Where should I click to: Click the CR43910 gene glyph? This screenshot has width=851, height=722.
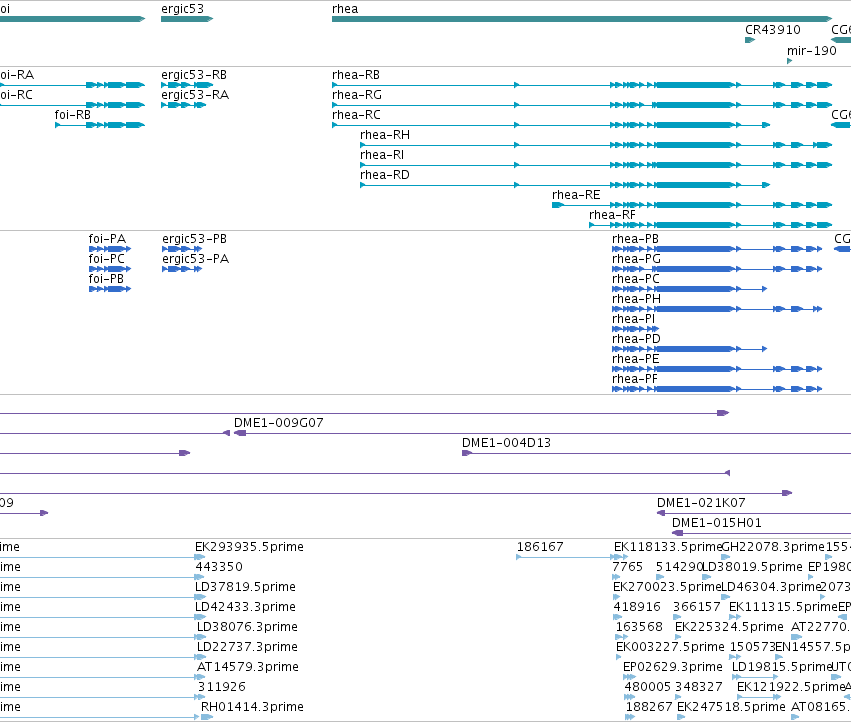[x=750, y=40]
